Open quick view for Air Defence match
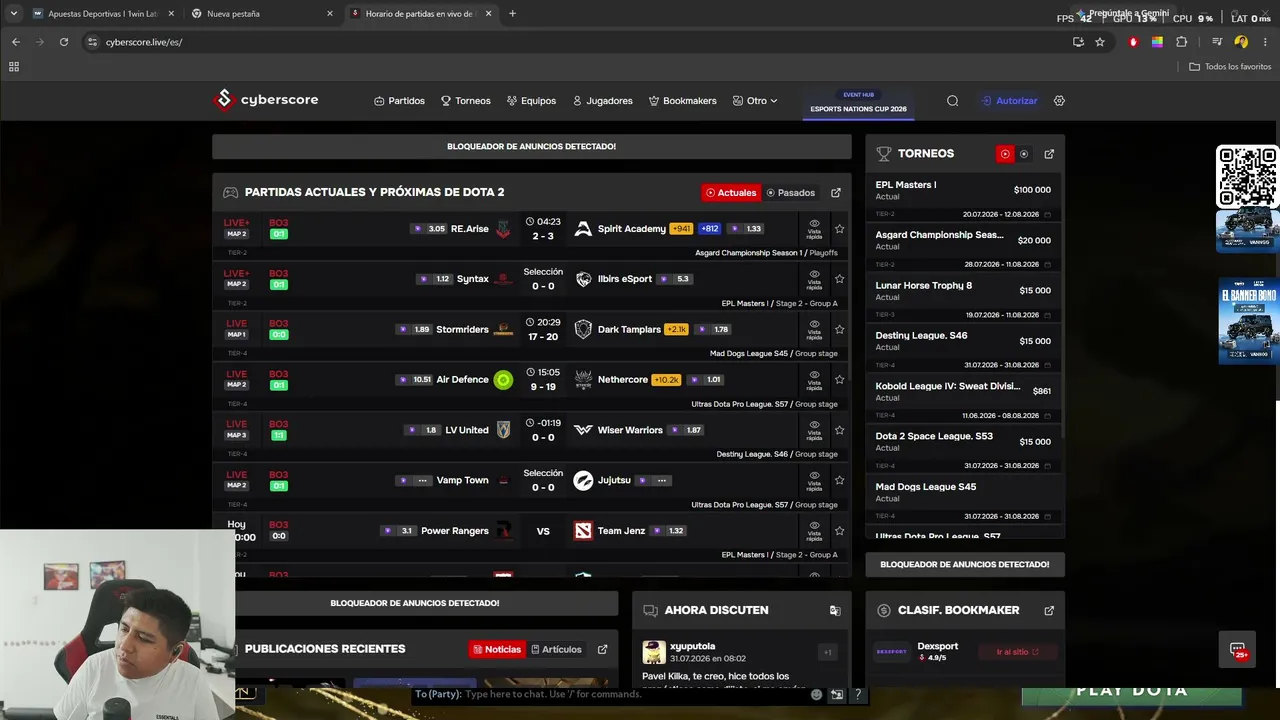 coord(814,380)
